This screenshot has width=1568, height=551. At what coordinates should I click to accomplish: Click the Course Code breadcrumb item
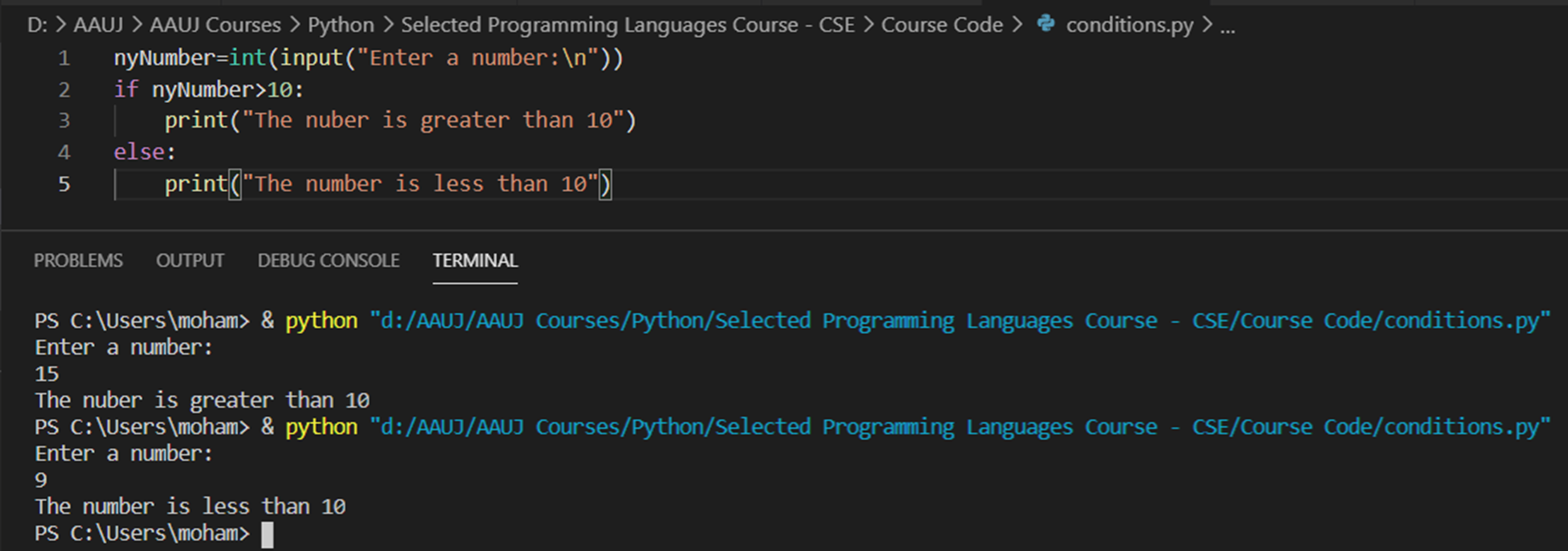(942, 25)
